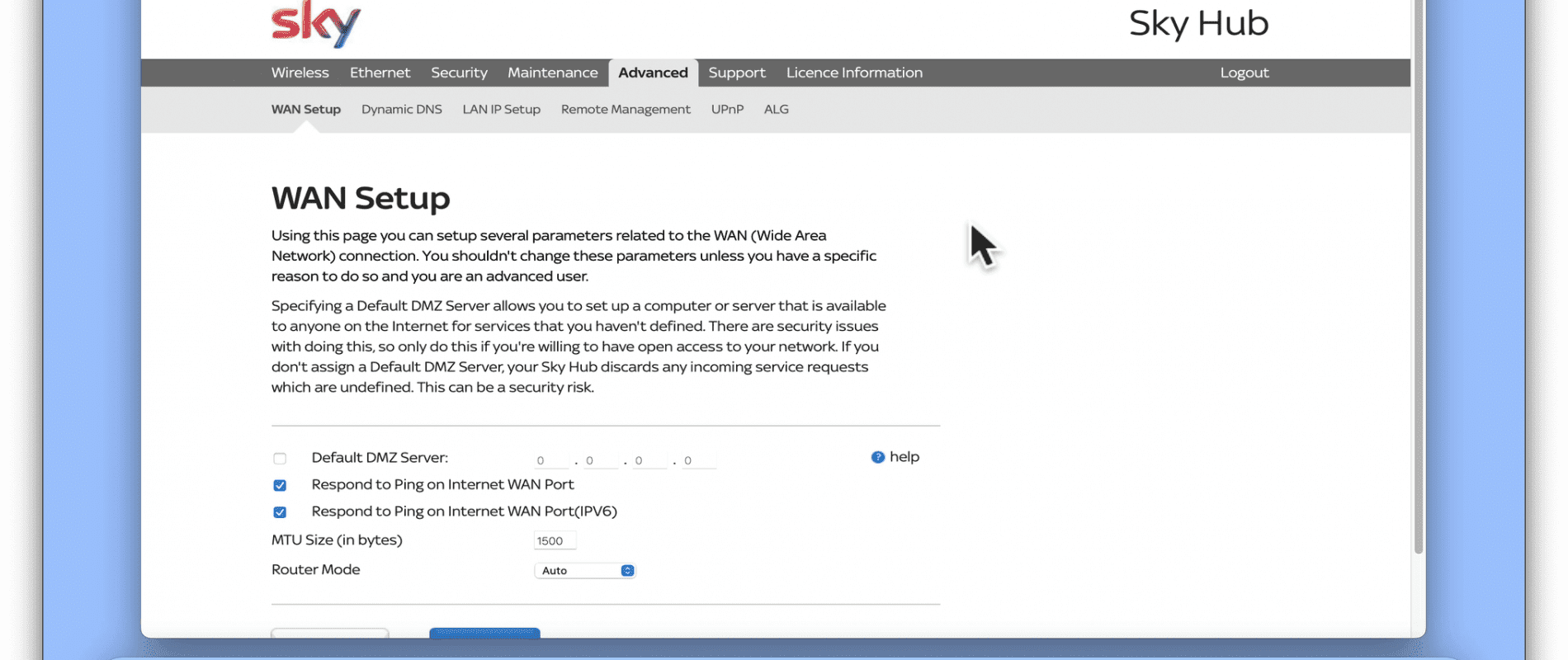The height and width of the screenshot is (660, 1568).
Task: Switch to the Ethernet tab
Action: coord(380,73)
